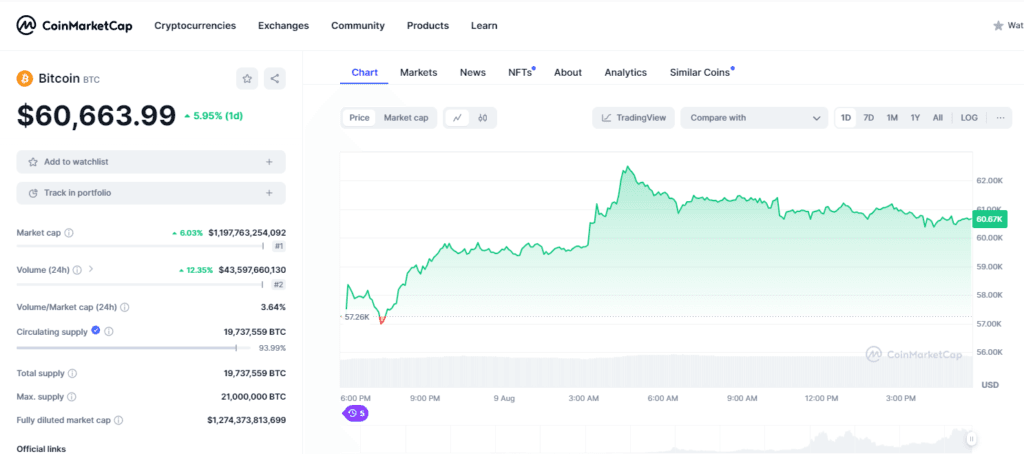Viewport: 1024px width, 454px height.
Task: Click the Watchlist star in header
Action: pos(998,25)
